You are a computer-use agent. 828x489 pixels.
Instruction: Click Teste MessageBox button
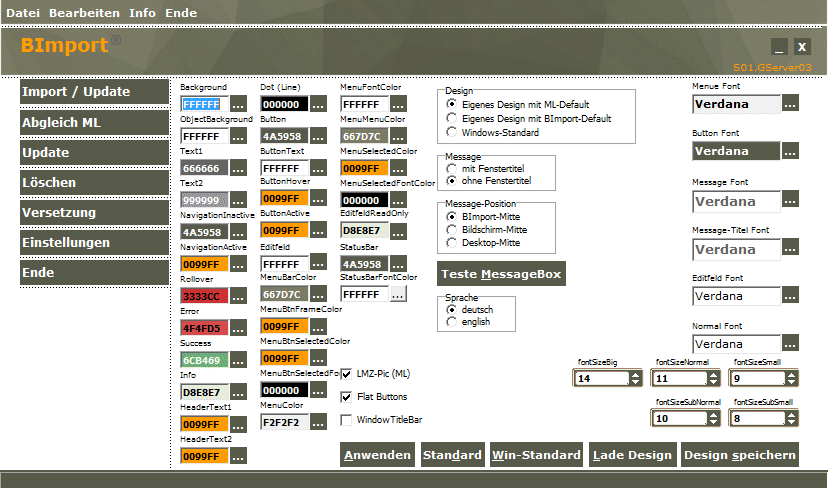(x=501, y=274)
